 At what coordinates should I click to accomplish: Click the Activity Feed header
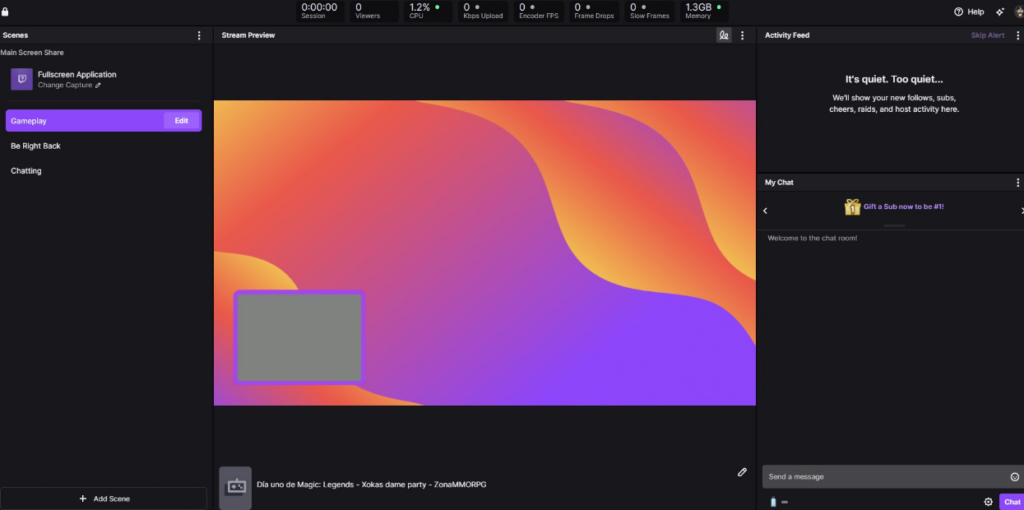(787, 35)
